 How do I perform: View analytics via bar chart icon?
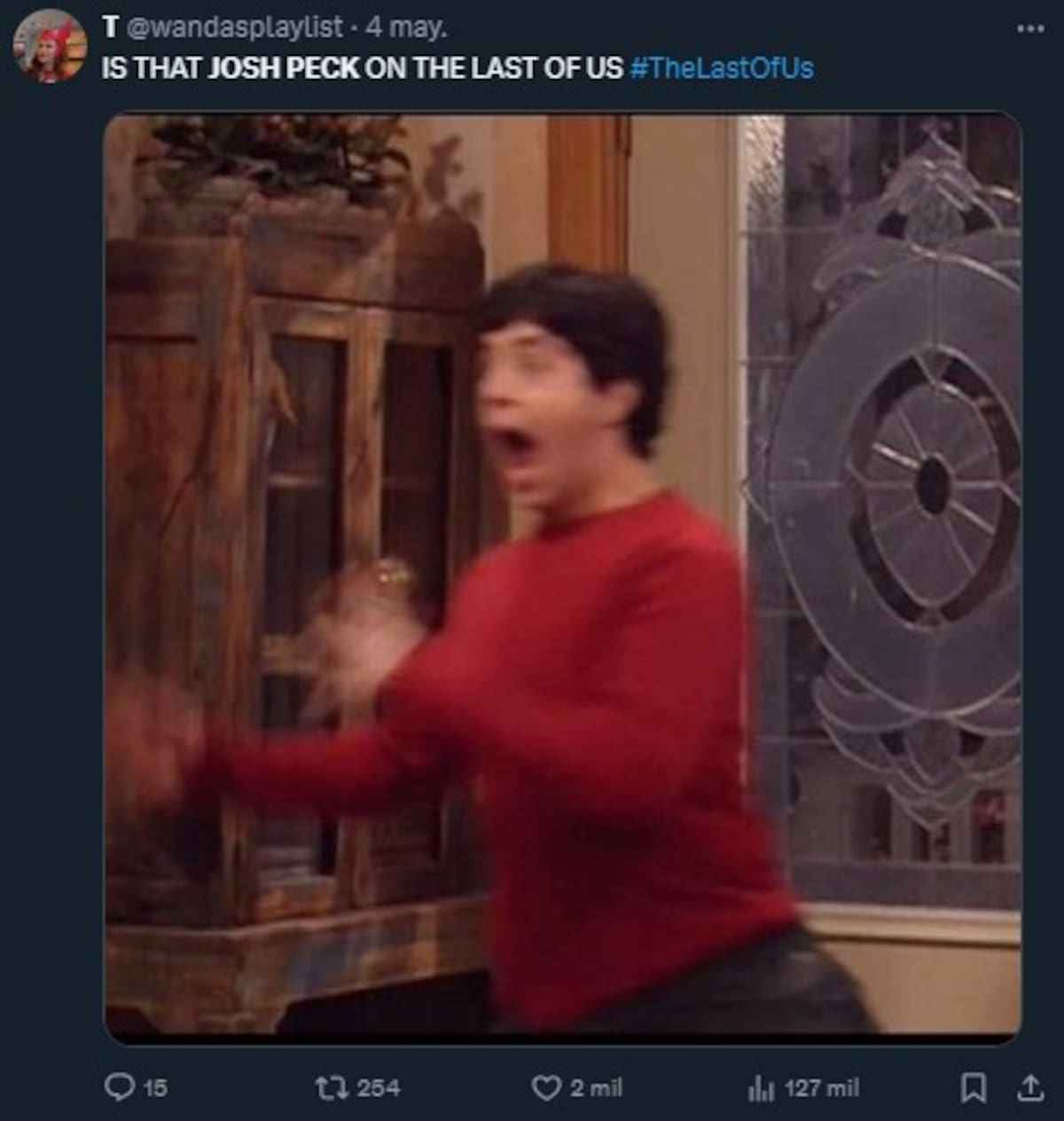762,1088
